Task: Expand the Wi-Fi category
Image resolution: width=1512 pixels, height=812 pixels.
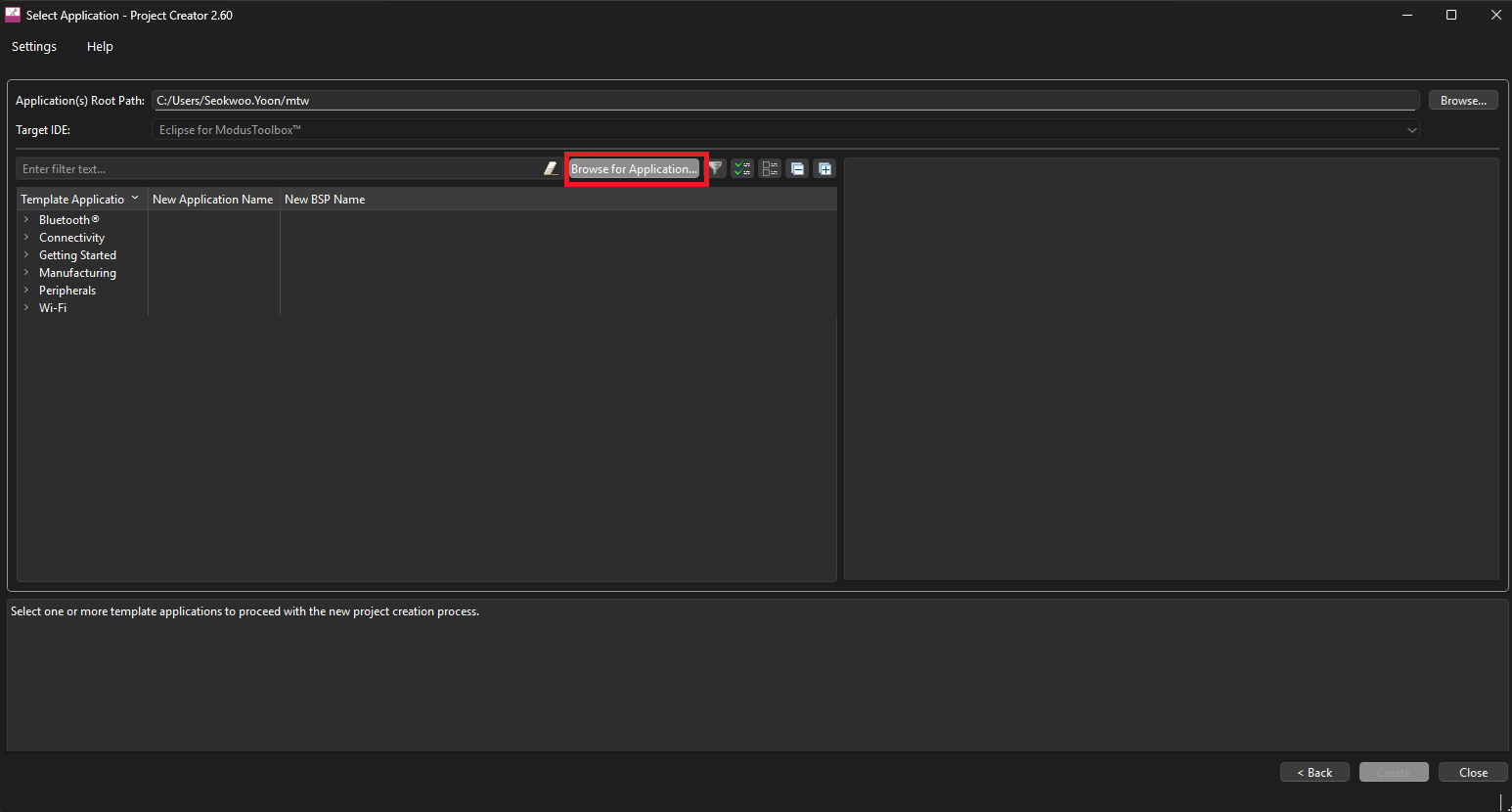Action: [26, 308]
